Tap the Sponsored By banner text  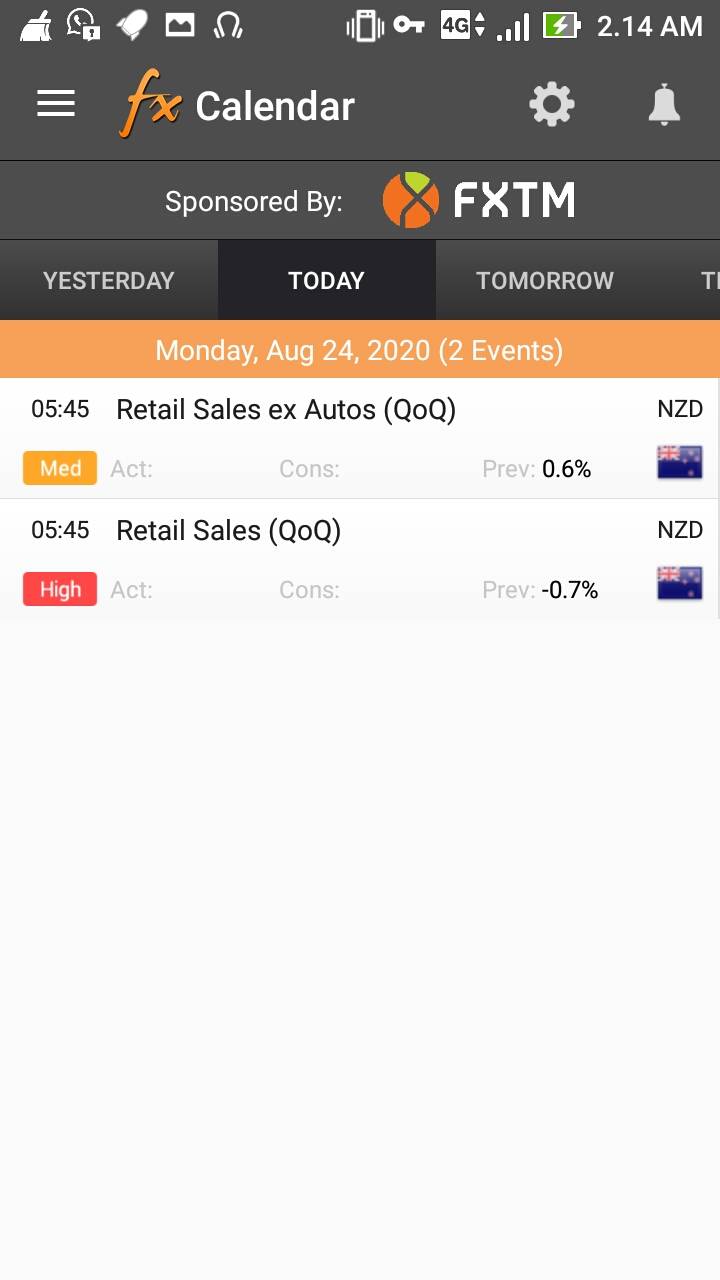[x=254, y=202]
